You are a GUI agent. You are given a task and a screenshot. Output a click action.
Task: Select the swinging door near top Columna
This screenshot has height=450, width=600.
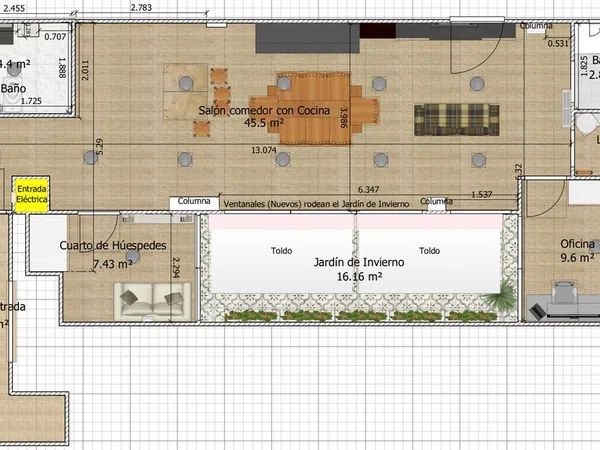[476, 48]
